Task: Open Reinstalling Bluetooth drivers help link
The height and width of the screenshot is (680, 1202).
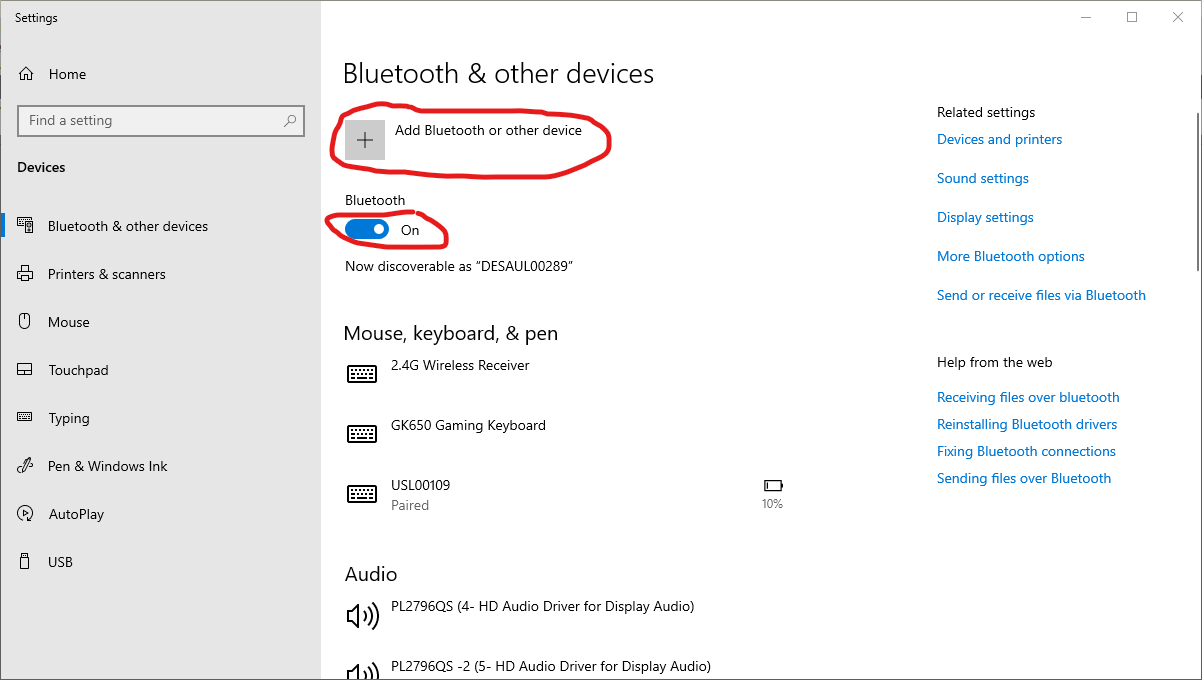Action: point(1027,424)
